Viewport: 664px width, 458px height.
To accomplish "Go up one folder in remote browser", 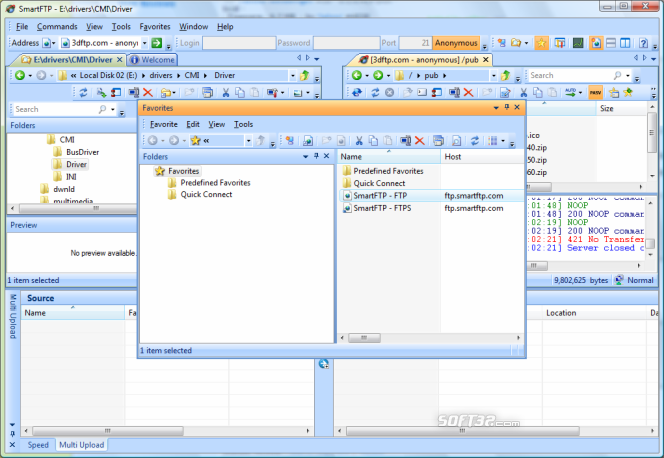I will (x=505, y=75).
